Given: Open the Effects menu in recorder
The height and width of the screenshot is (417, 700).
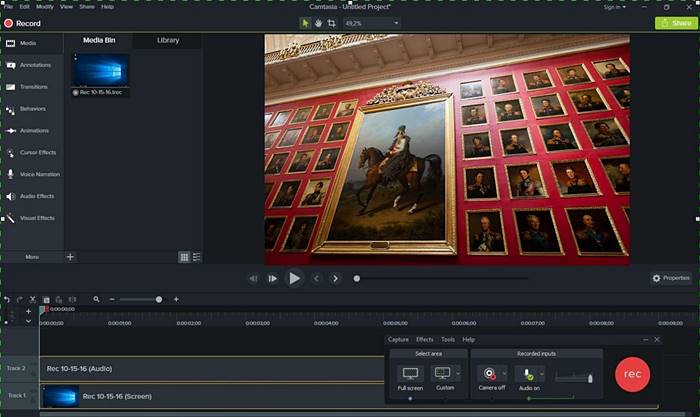Looking at the screenshot, I should point(424,340).
